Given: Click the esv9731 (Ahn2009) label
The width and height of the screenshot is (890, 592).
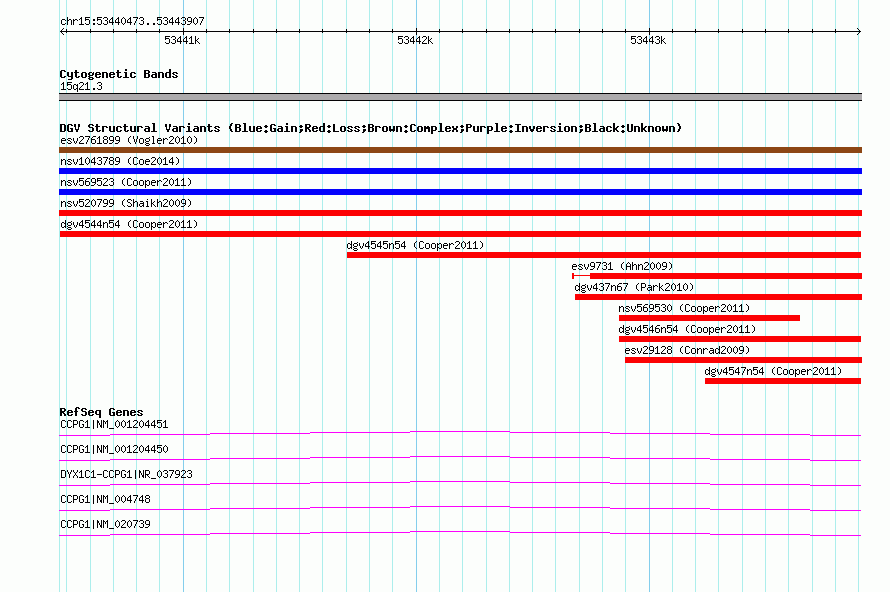Looking at the screenshot, I should point(622,266).
